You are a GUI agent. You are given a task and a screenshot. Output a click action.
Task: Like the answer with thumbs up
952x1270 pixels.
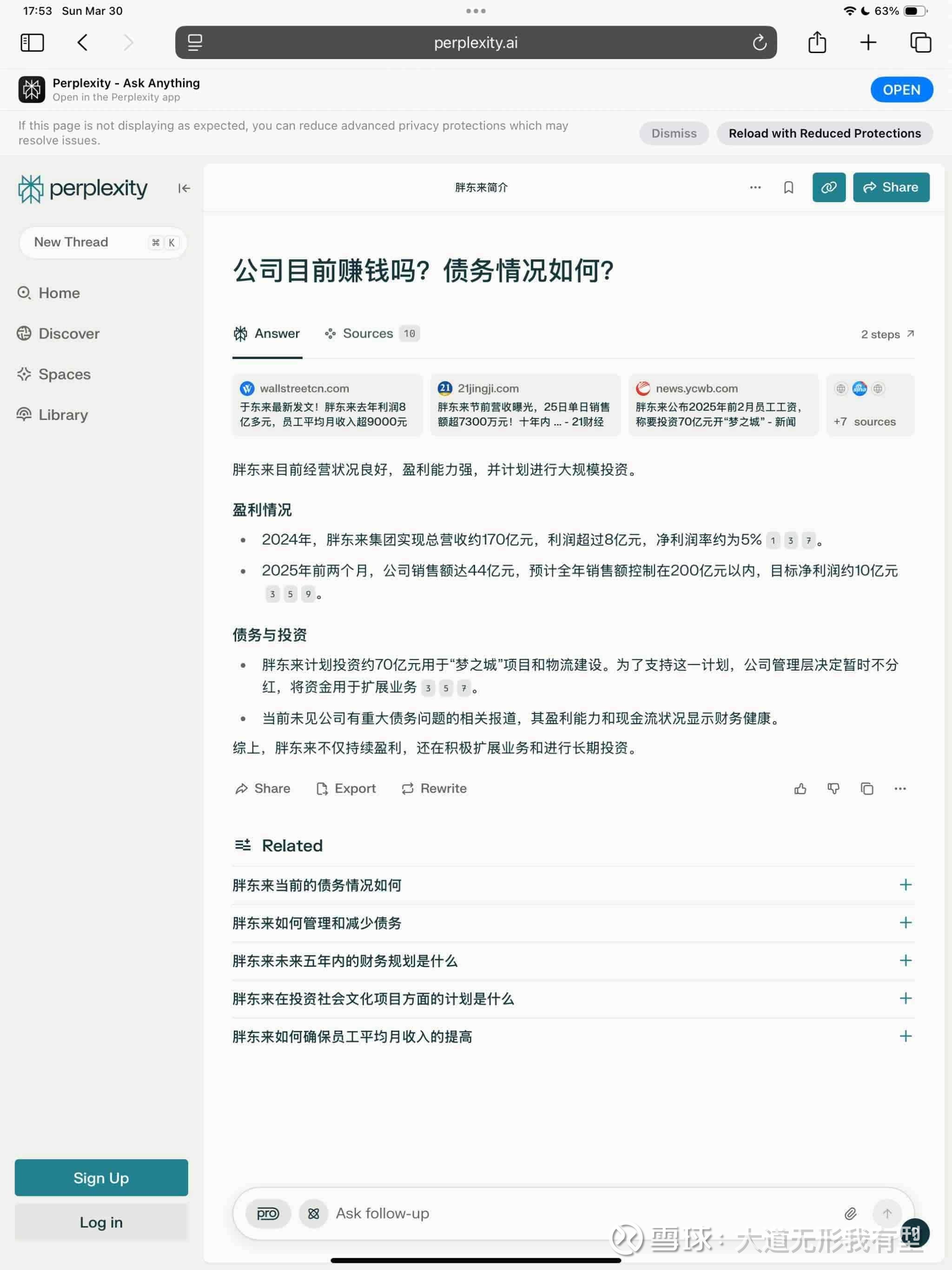pos(800,789)
